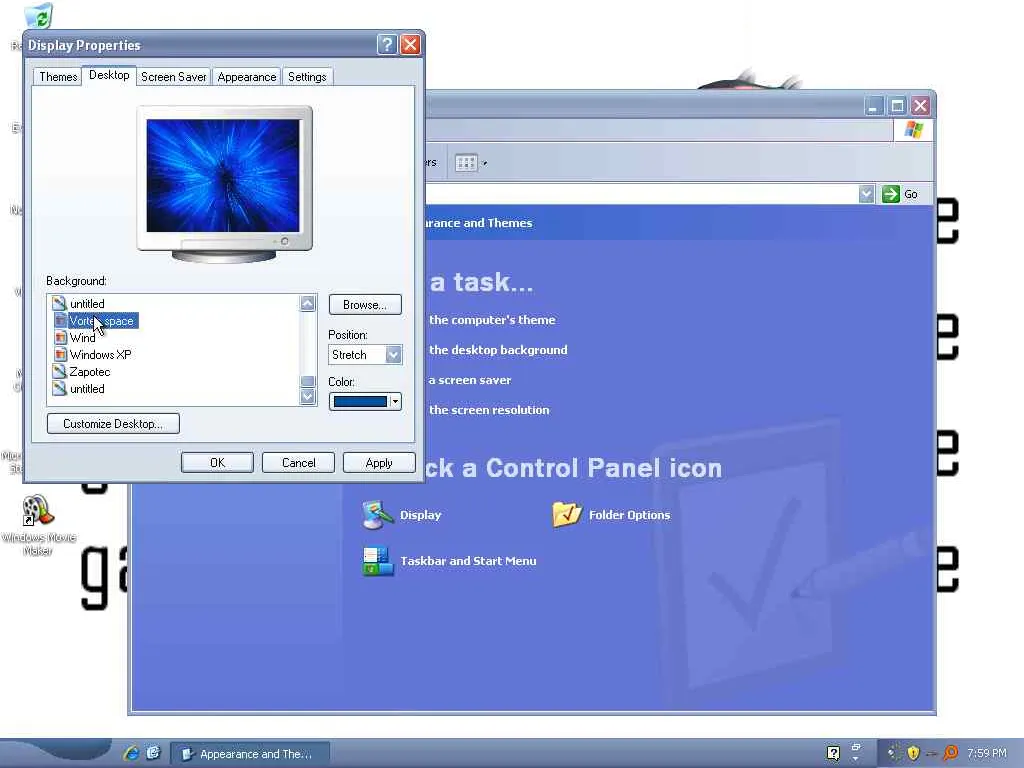The image size is (1024, 768).
Task: Apply the selected background
Action: point(379,463)
